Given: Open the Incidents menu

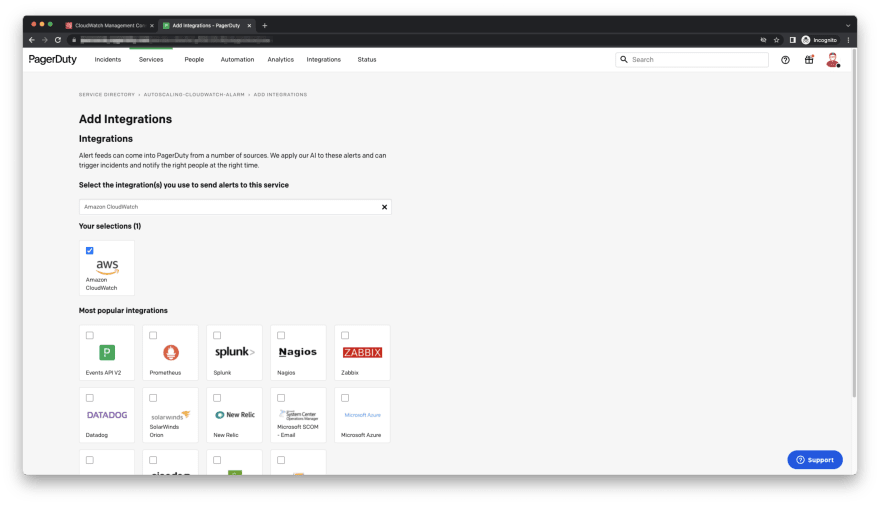Looking at the screenshot, I should [x=108, y=59].
